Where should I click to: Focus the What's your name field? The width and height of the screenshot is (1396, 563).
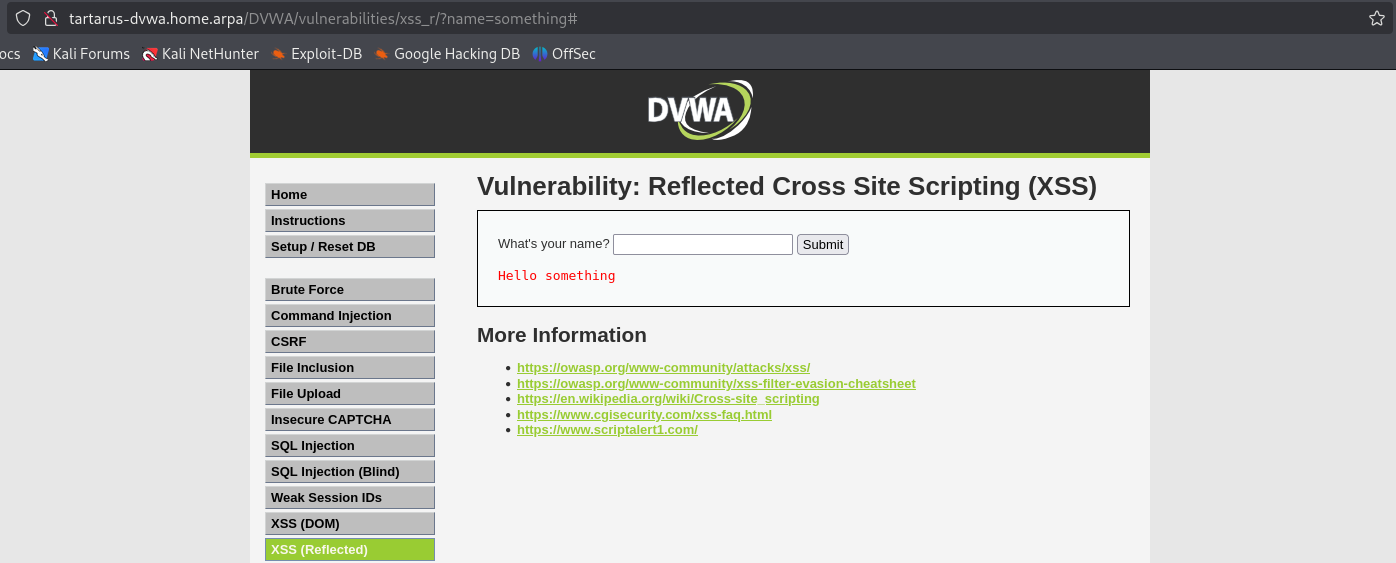pos(702,244)
